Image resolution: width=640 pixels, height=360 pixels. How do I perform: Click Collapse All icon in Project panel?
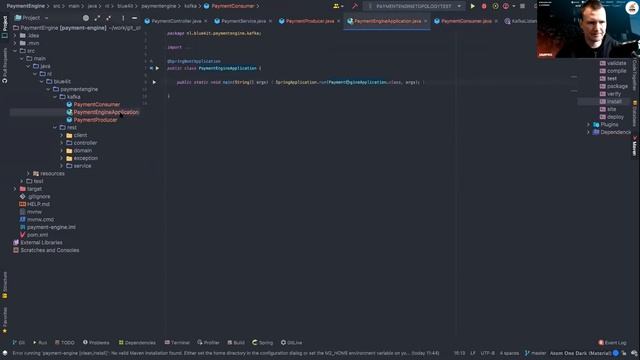[109, 18]
